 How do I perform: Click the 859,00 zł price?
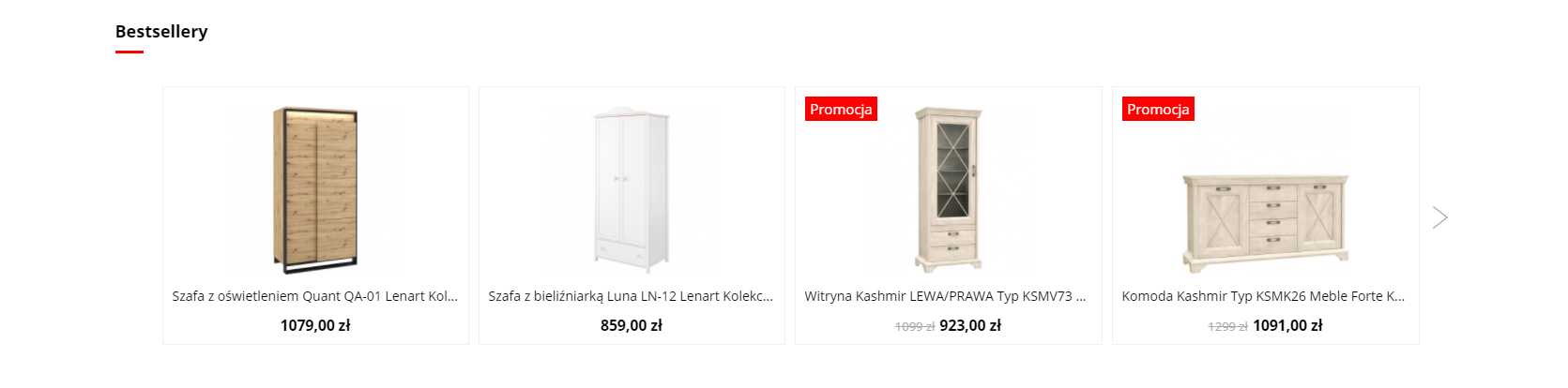[632, 325]
